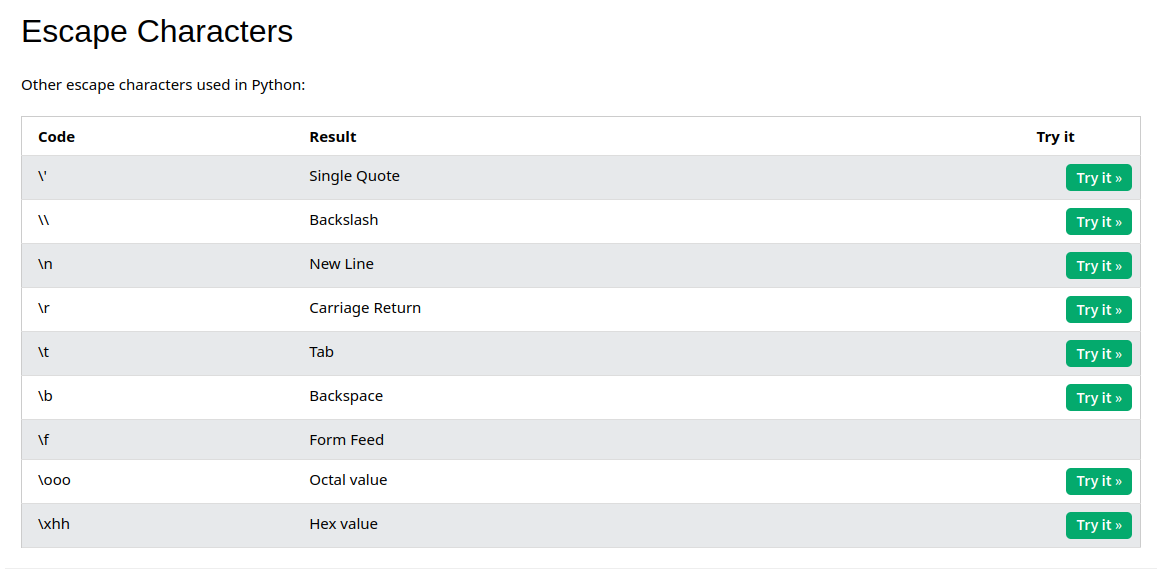Select the \n code cell

pyautogui.click(x=45, y=264)
